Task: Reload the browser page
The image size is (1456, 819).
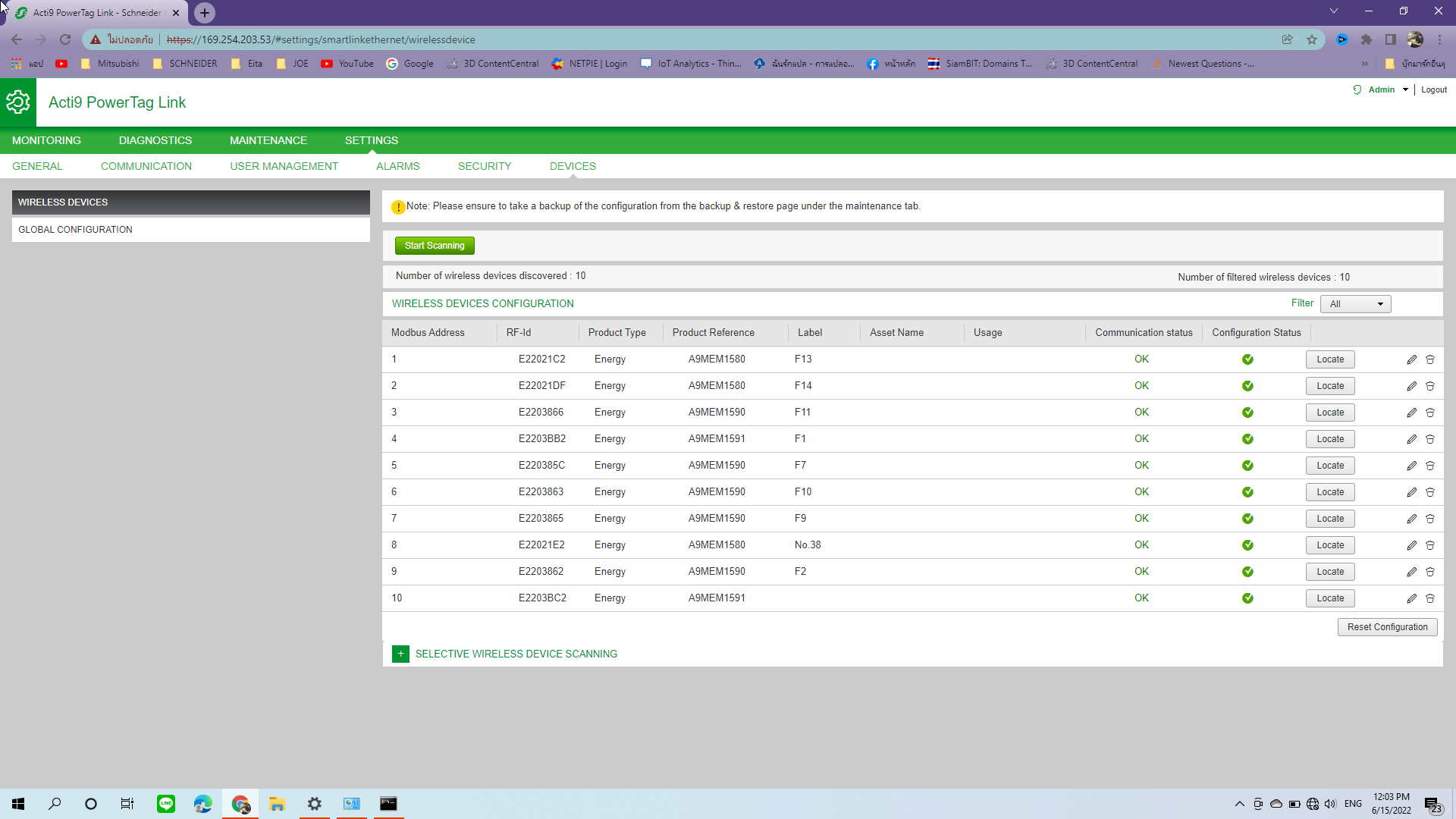Action: point(65,39)
